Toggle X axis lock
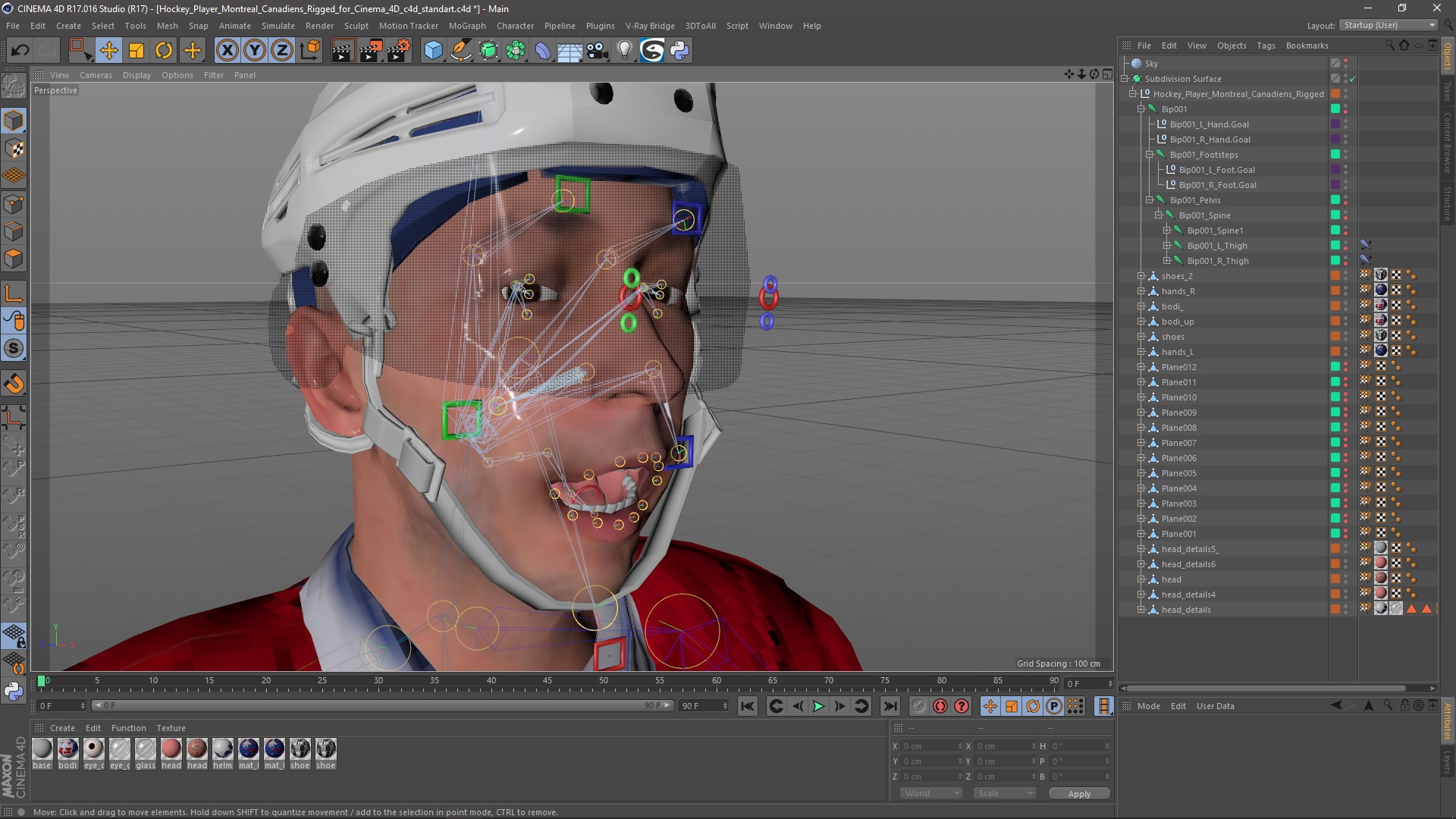1456x819 pixels. tap(227, 51)
